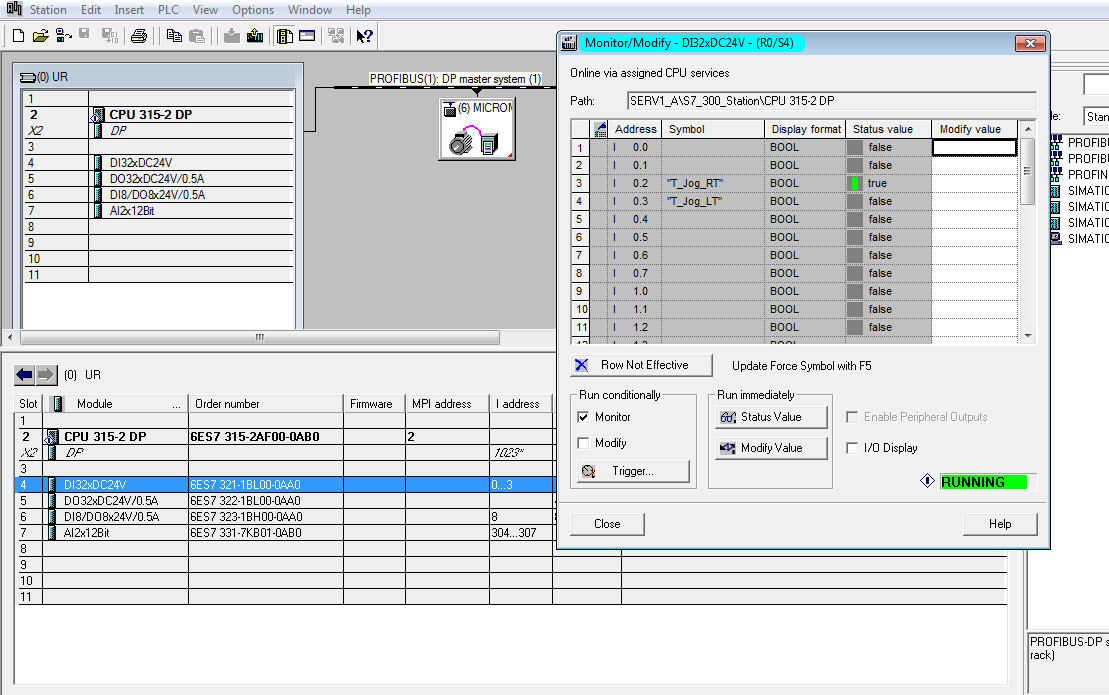Click the Path field in the Monitor/Modify dialog
Viewport: 1109px width, 695px height.
pos(832,101)
